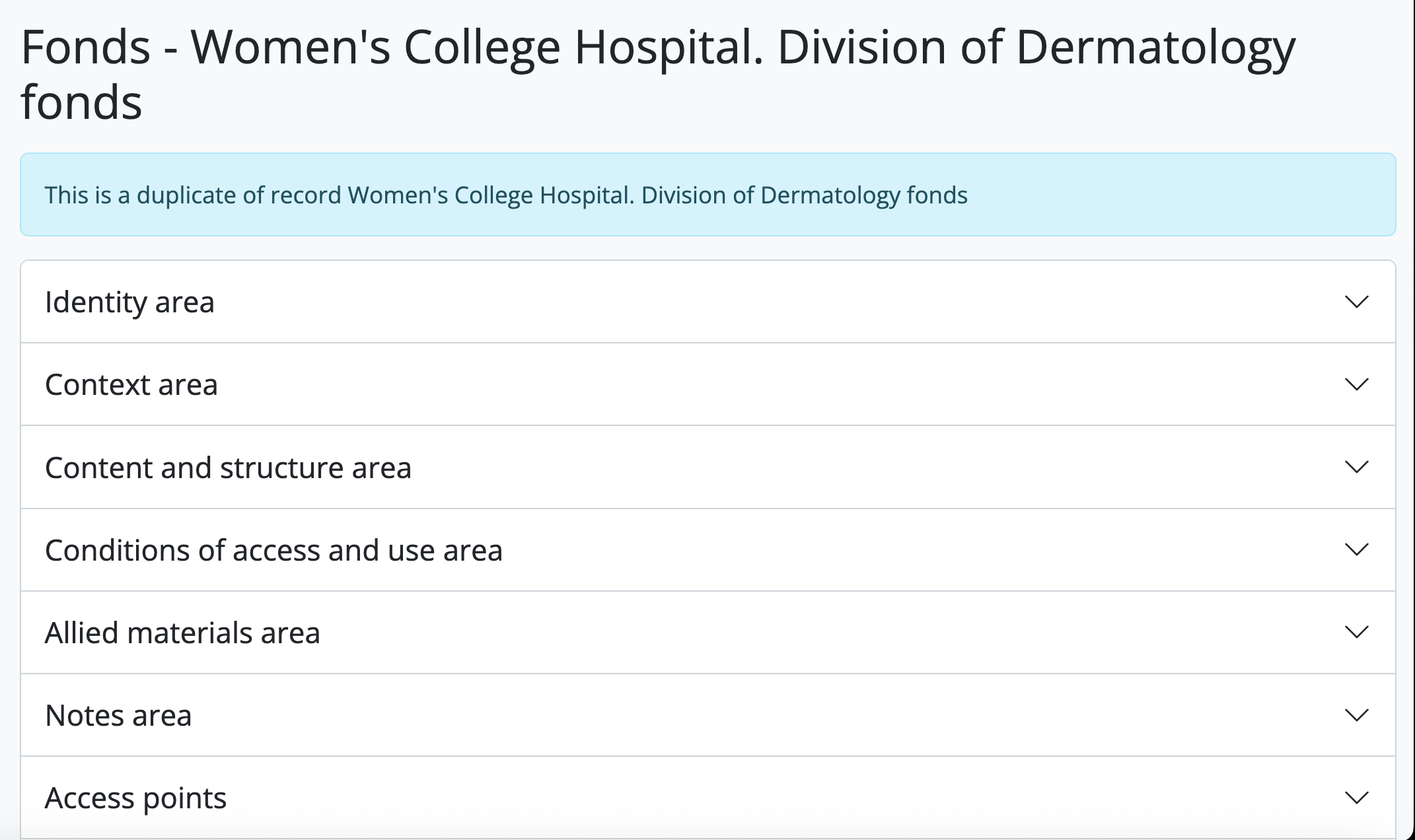Show Conditions of access and use area

(273, 550)
